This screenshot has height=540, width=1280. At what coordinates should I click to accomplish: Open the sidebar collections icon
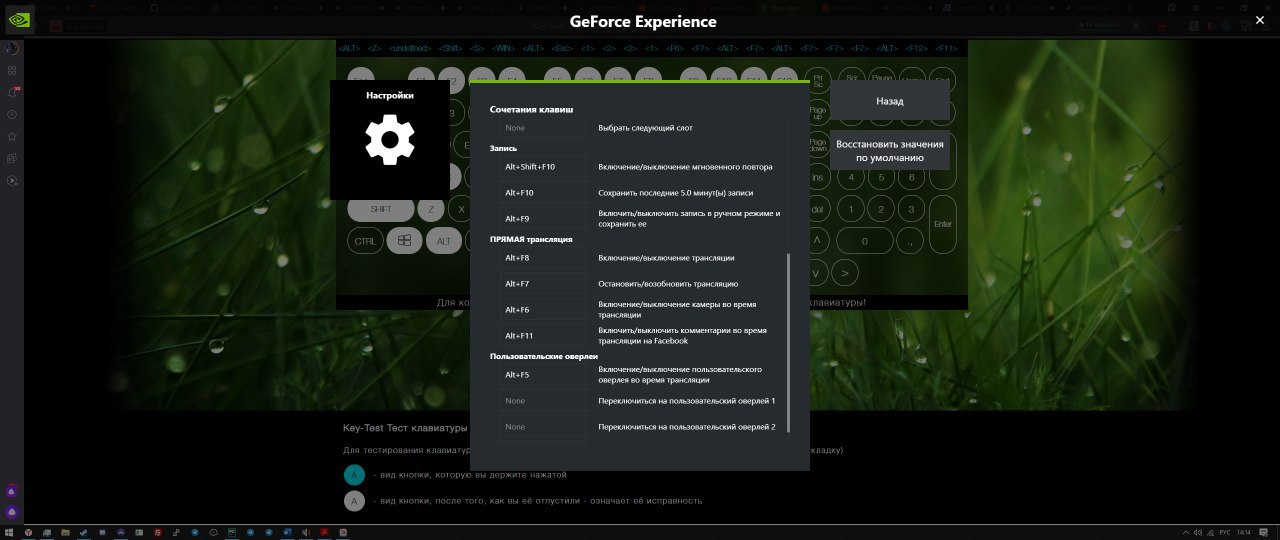[x=12, y=158]
